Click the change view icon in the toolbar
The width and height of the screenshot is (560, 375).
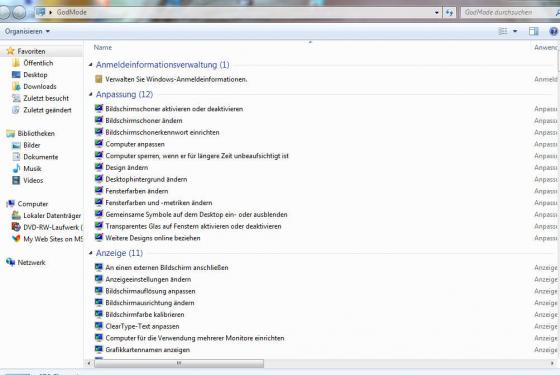(502, 31)
